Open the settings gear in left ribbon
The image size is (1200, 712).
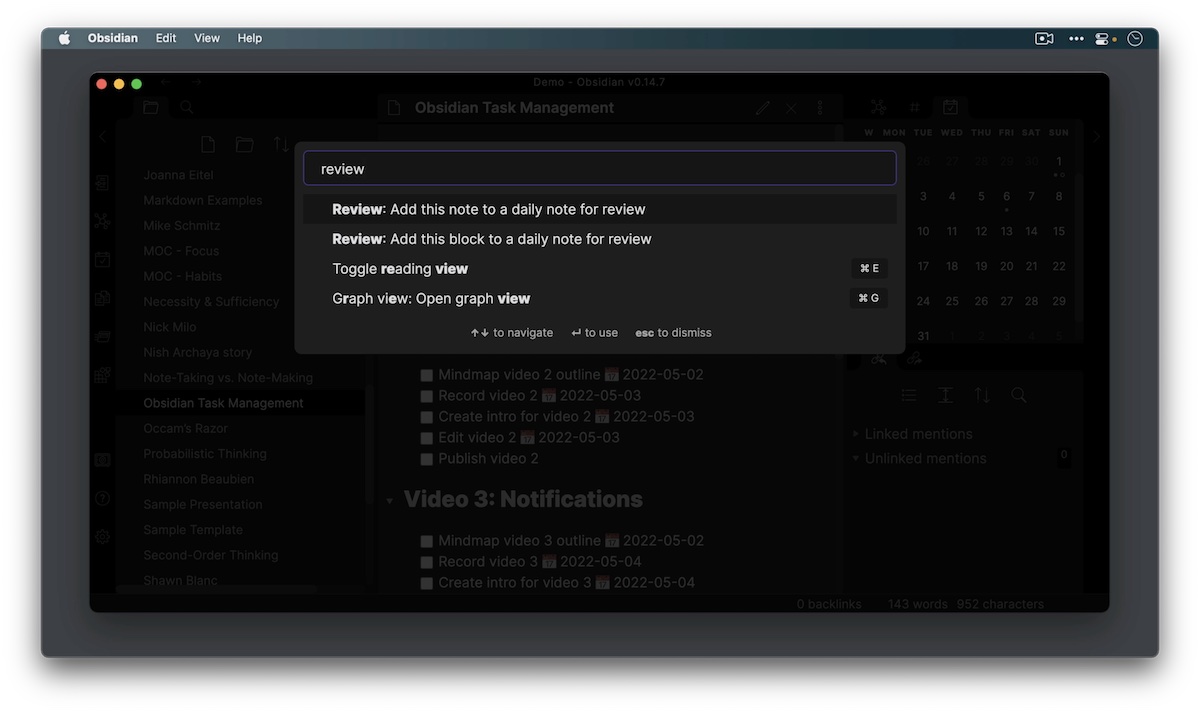pyautogui.click(x=102, y=536)
